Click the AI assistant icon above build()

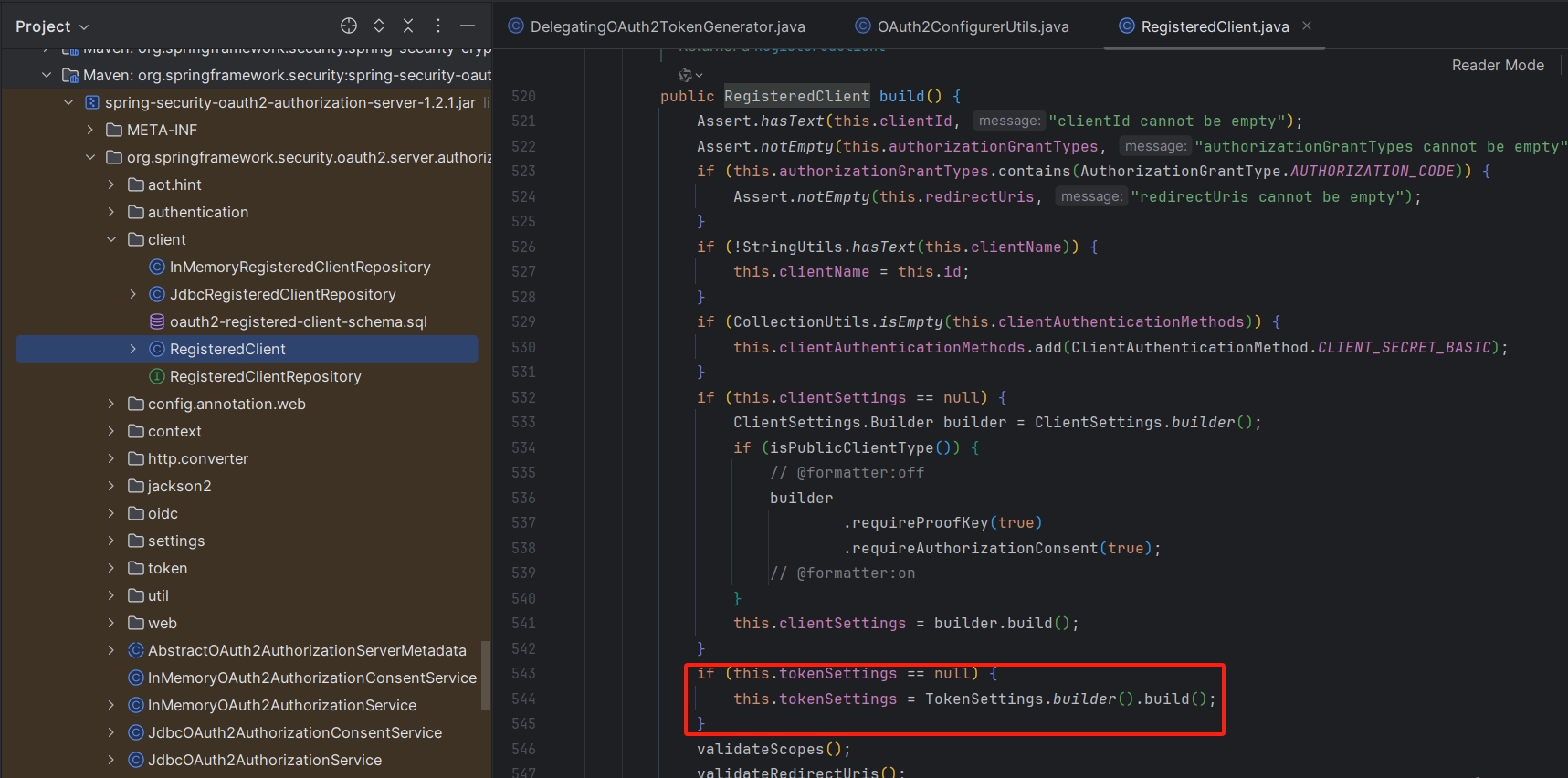coord(686,75)
